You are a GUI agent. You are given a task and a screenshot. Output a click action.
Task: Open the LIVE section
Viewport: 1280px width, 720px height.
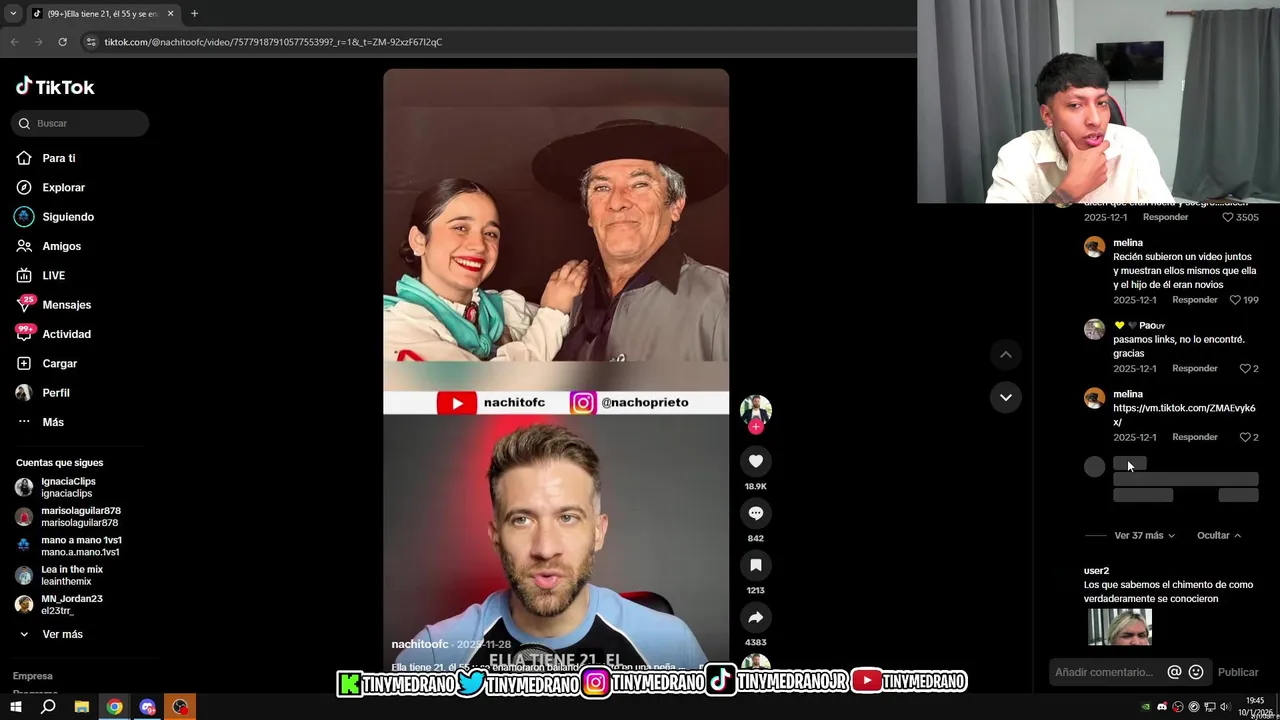tap(53, 275)
